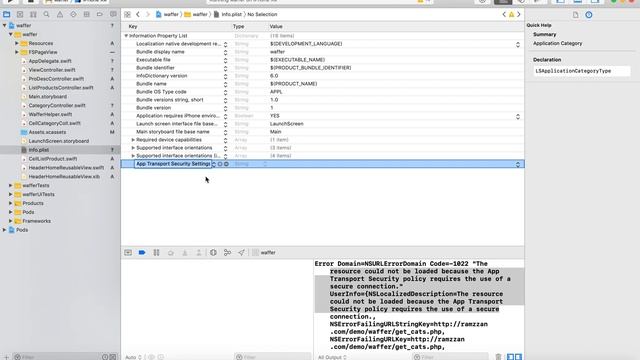Expand Required device capabilities row
Image resolution: width=640 pixels, height=360 pixels.
[x=133, y=140]
